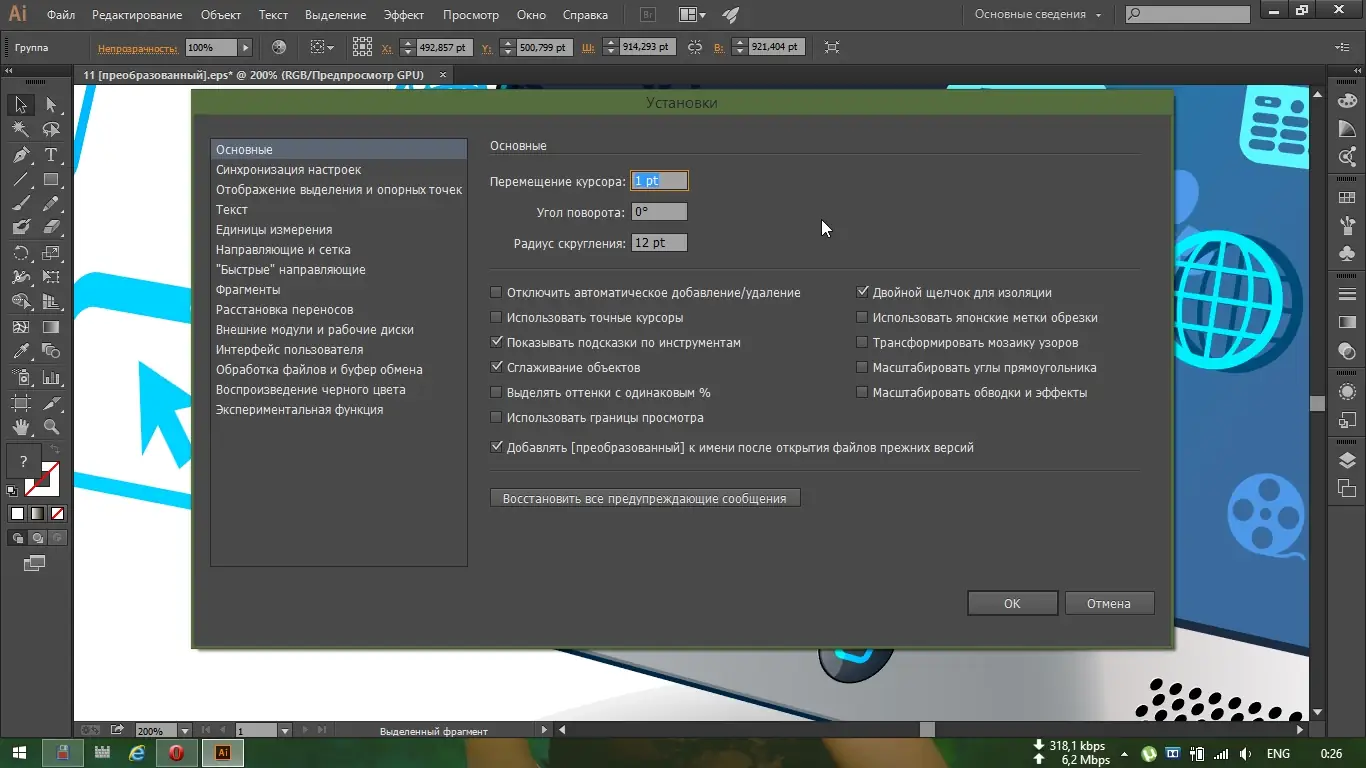Open the Редактирование menu
The width and height of the screenshot is (1366, 768).
click(x=137, y=15)
